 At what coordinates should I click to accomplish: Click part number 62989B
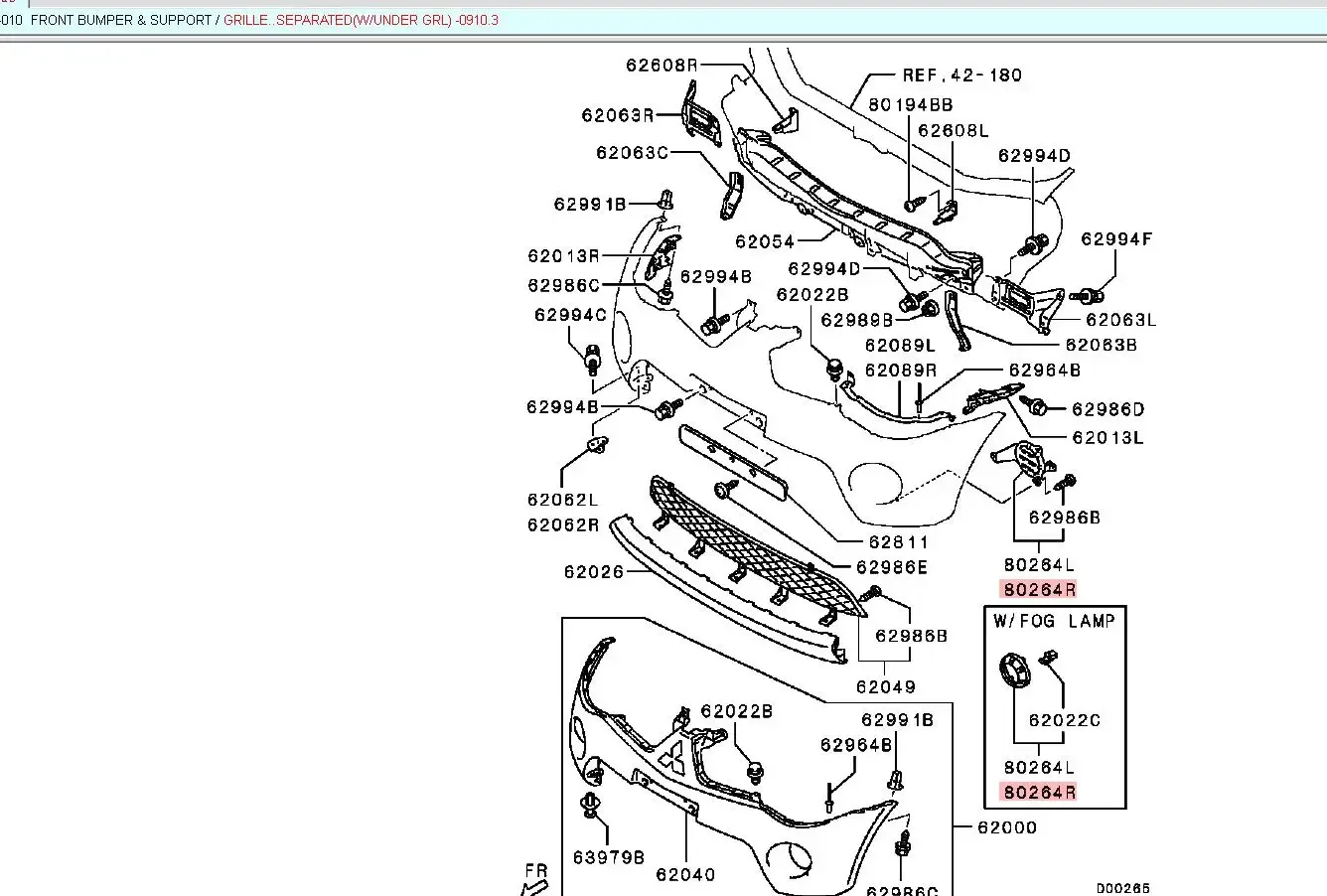[857, 320]
